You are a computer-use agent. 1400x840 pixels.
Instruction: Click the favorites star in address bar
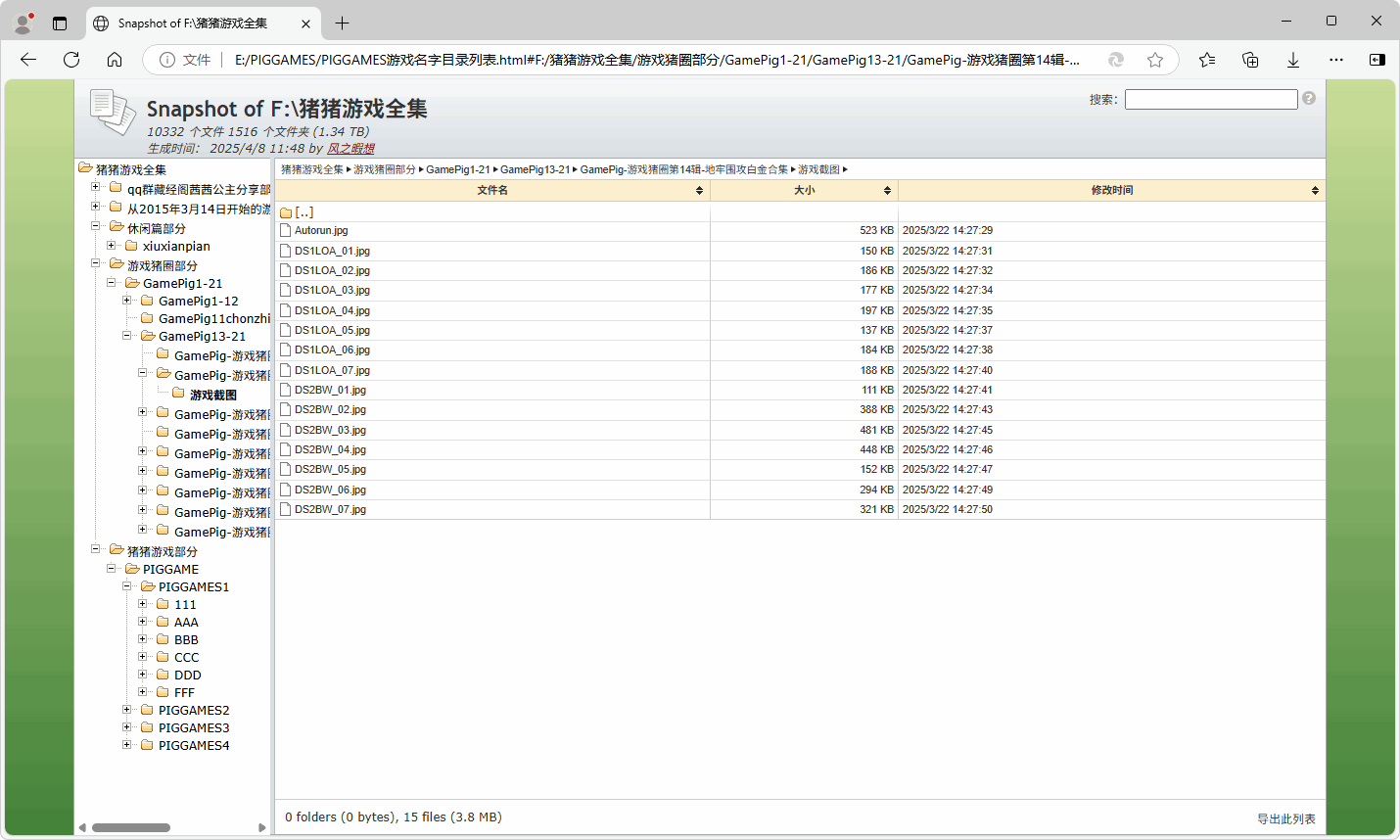click(1155, 60)
